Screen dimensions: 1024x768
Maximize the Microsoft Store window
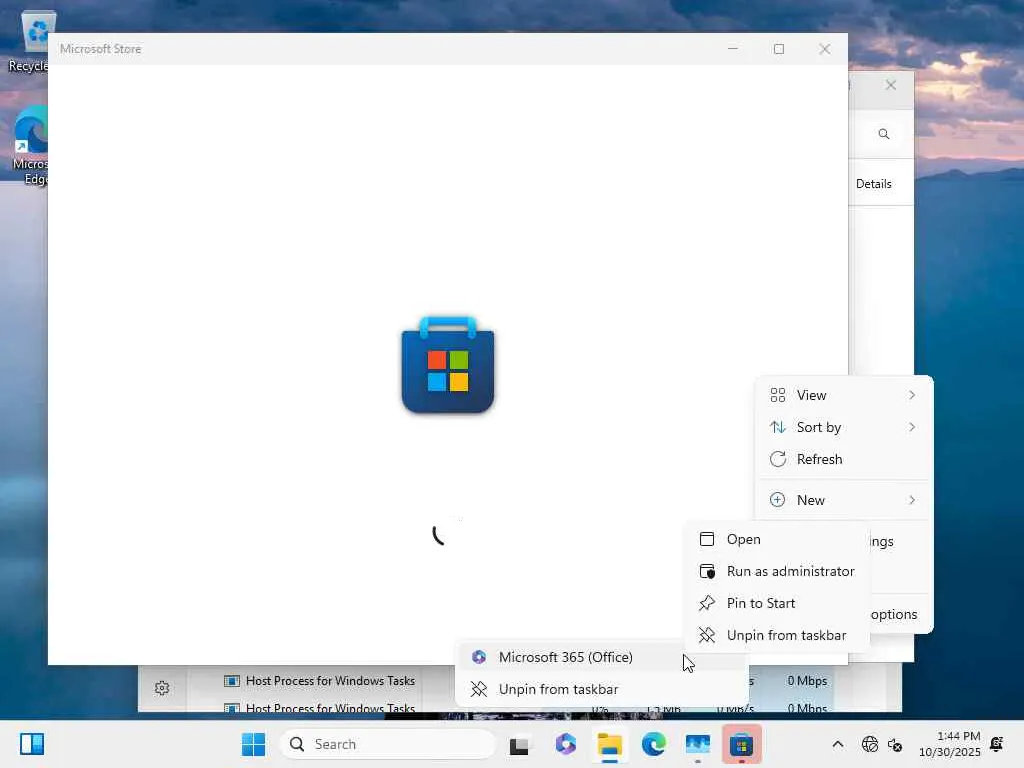[778, 49]
